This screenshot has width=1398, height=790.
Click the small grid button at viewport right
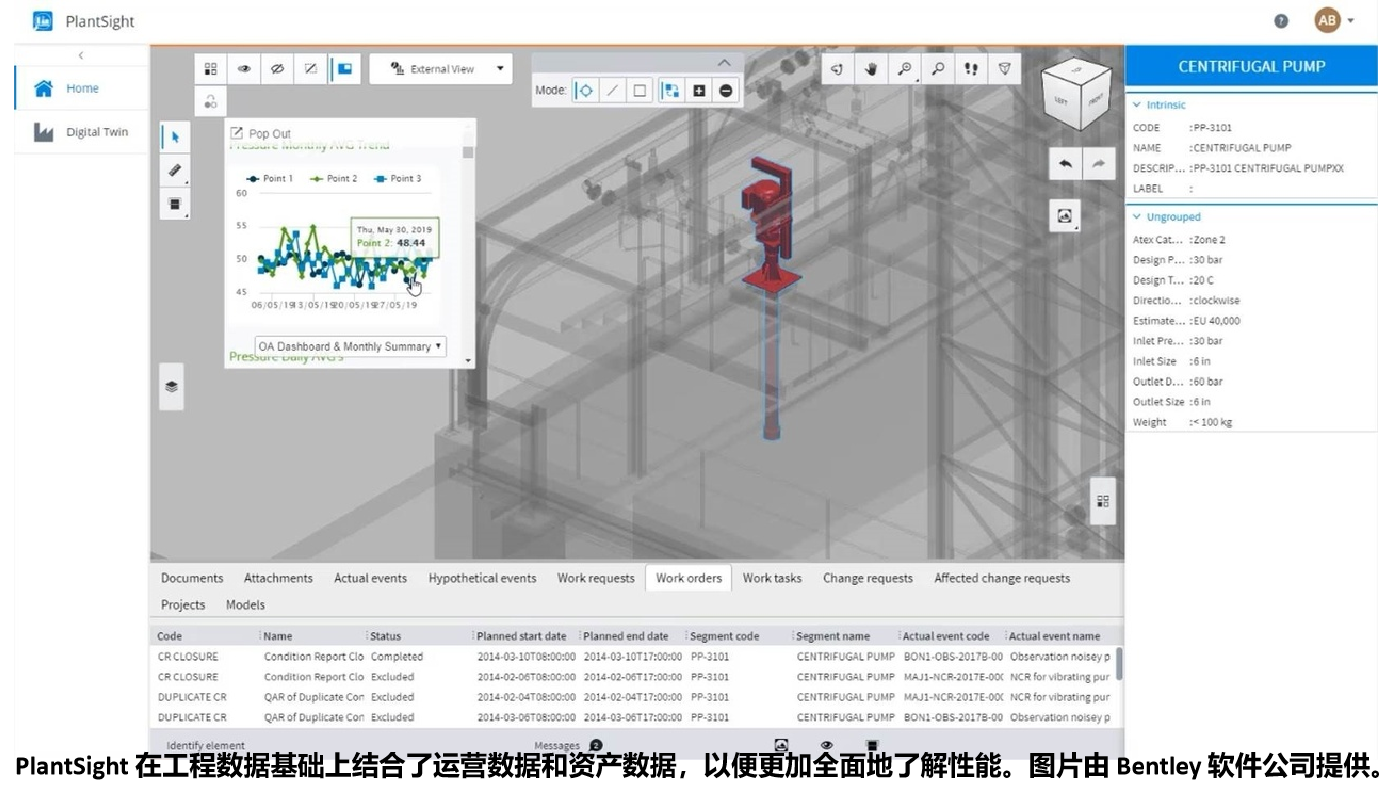[1103, 501]
